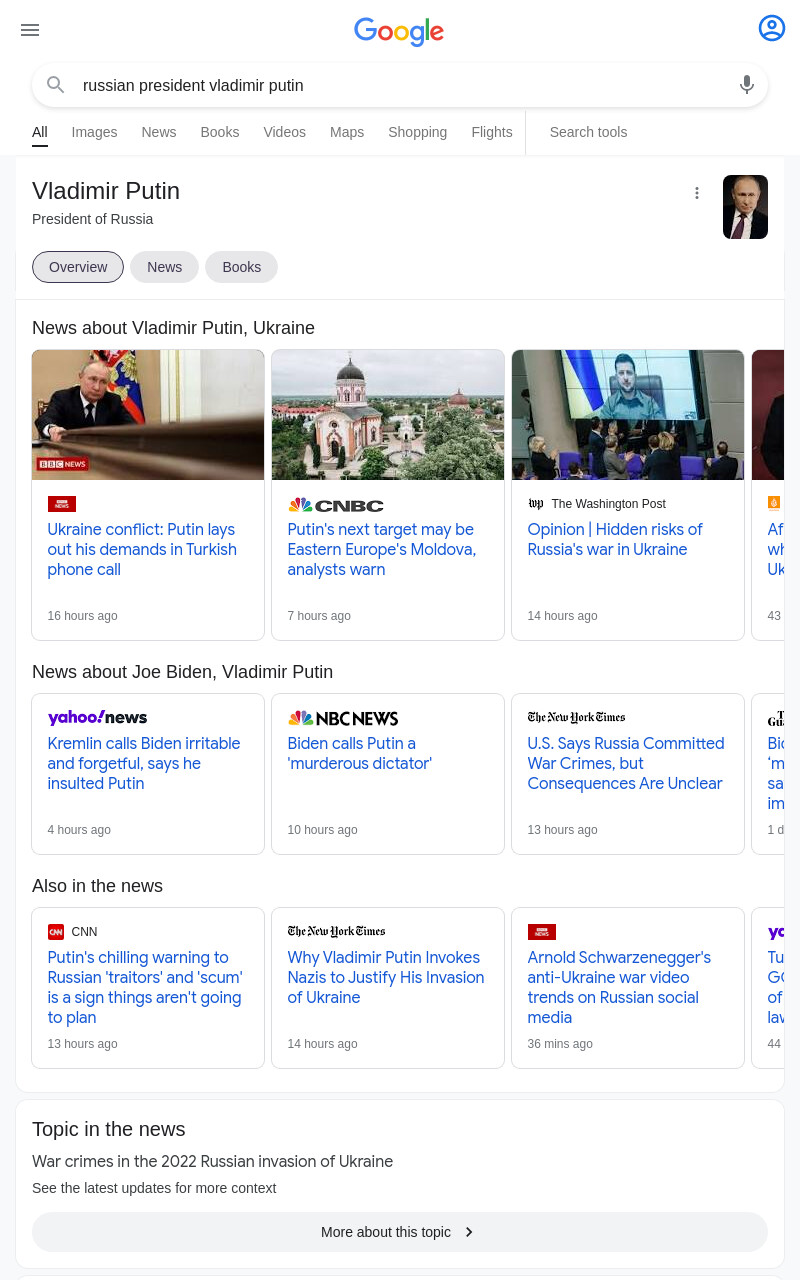Viewport: 800px width, 1280px height.
Task: Start voice search with microphone
Action: (x=747, y=85)
